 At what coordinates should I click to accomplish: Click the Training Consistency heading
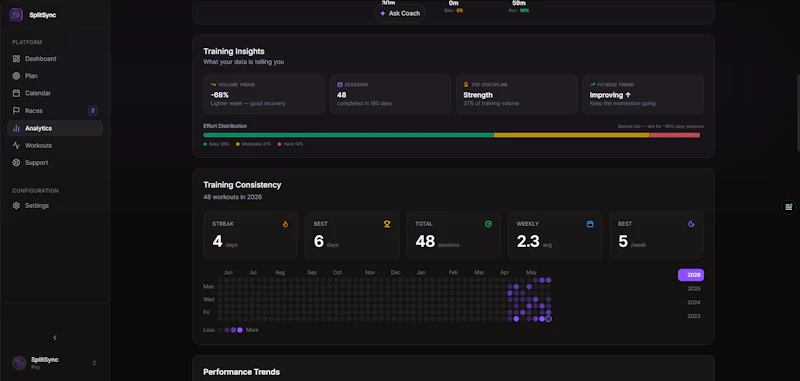click(242, 185)
